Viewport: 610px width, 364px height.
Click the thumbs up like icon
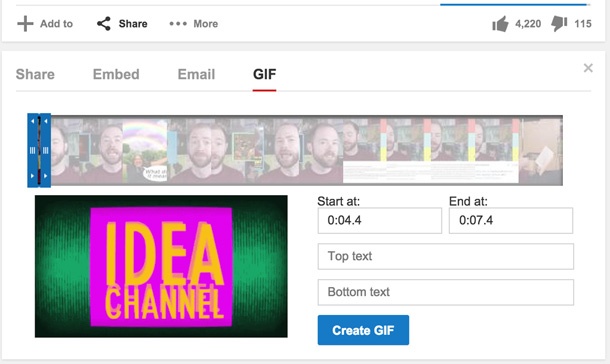[x=500, y=24]
